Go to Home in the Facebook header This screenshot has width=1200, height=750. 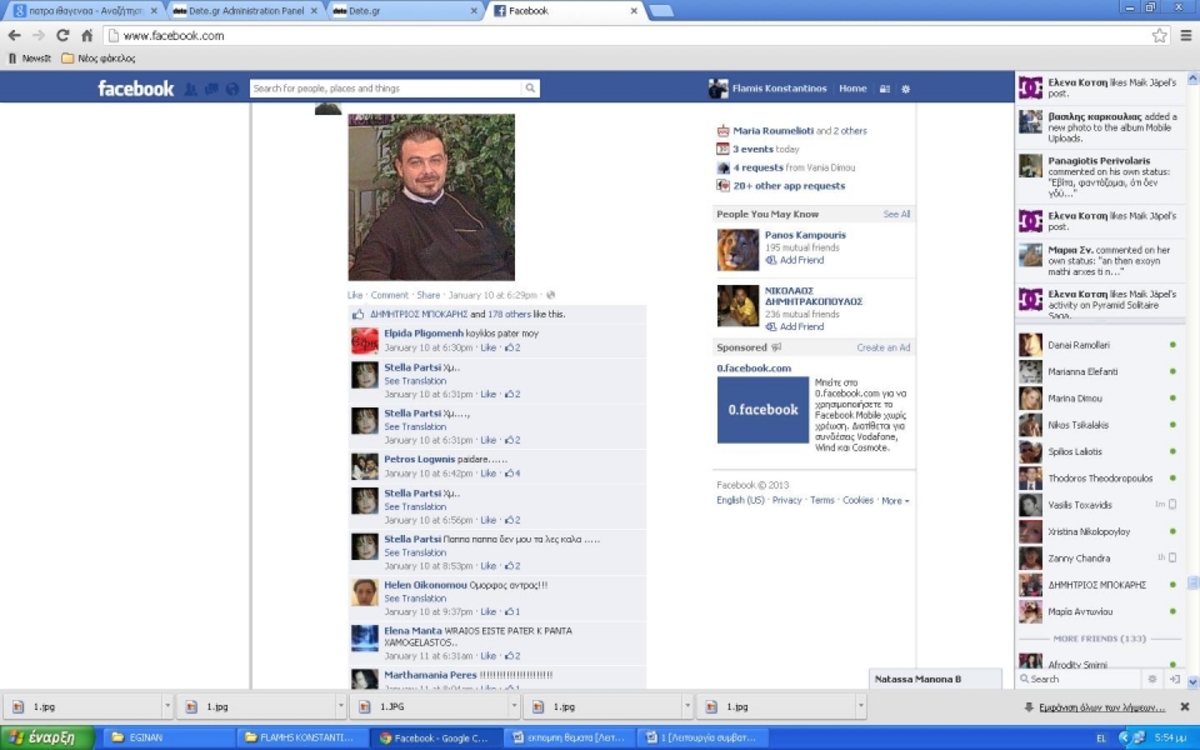pos(853,88)
